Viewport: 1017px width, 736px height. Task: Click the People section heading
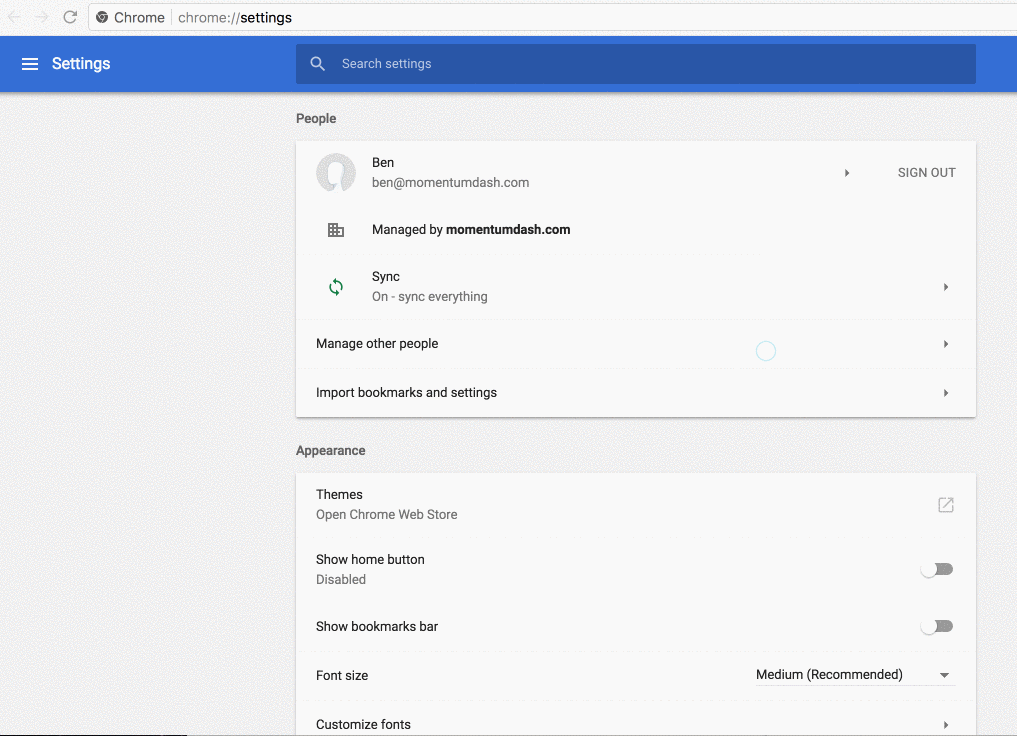pyautogui.click(x=316, y=119)
